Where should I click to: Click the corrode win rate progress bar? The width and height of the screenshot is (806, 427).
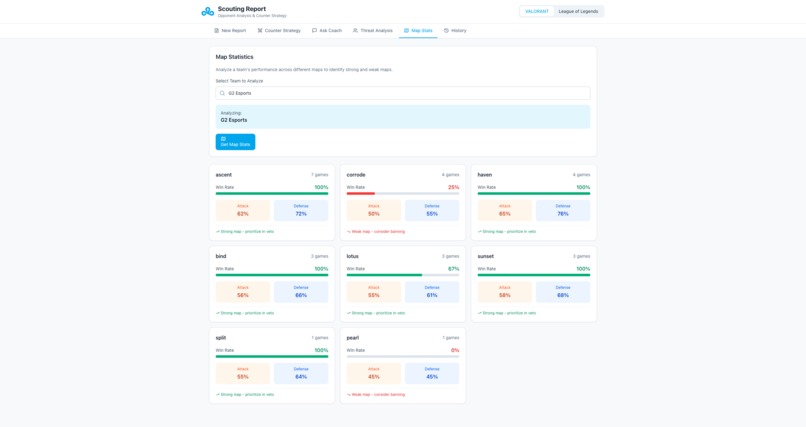point(403,194)
